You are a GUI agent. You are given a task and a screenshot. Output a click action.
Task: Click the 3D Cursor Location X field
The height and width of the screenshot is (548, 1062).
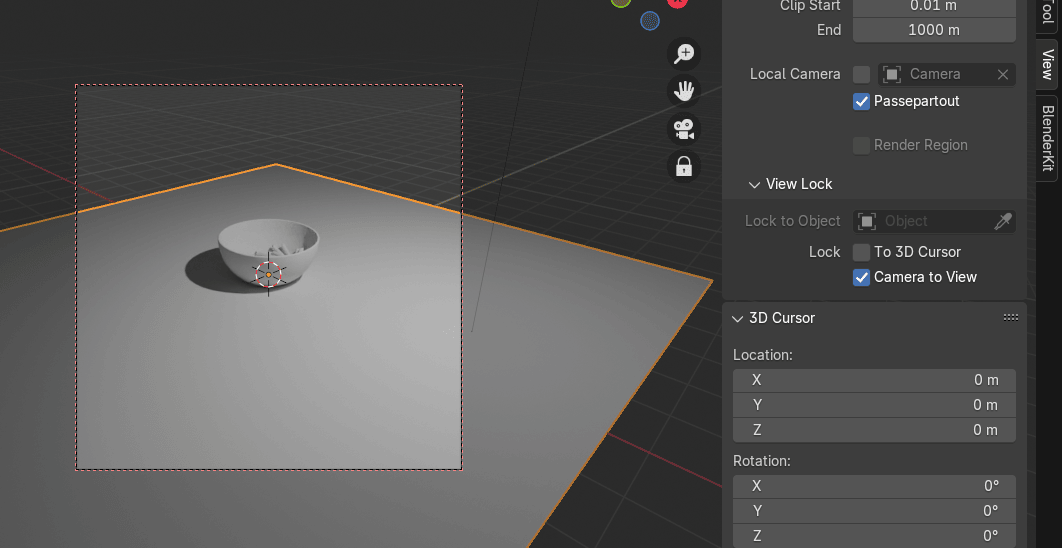pyautogui.click(x=874, y=380)
